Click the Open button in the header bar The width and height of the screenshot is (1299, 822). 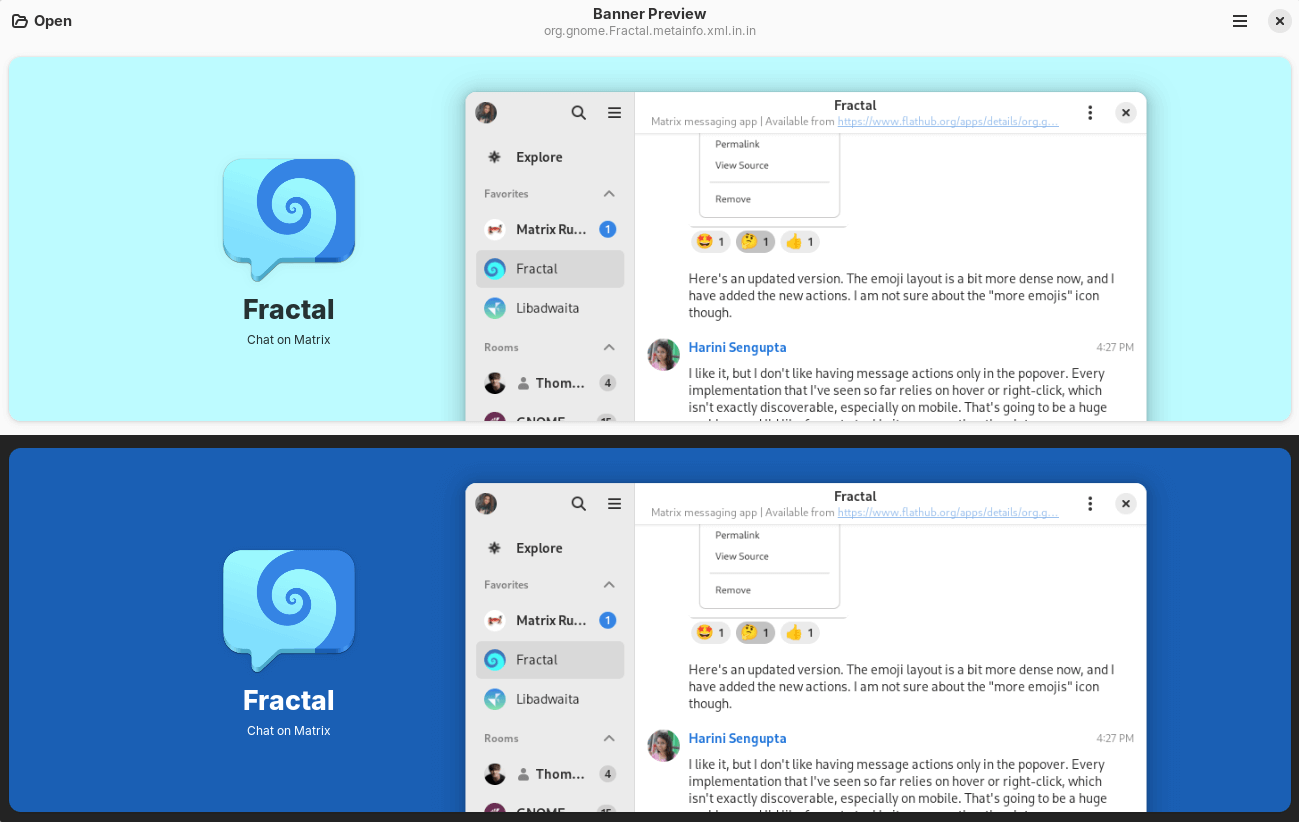click(42, 21)
